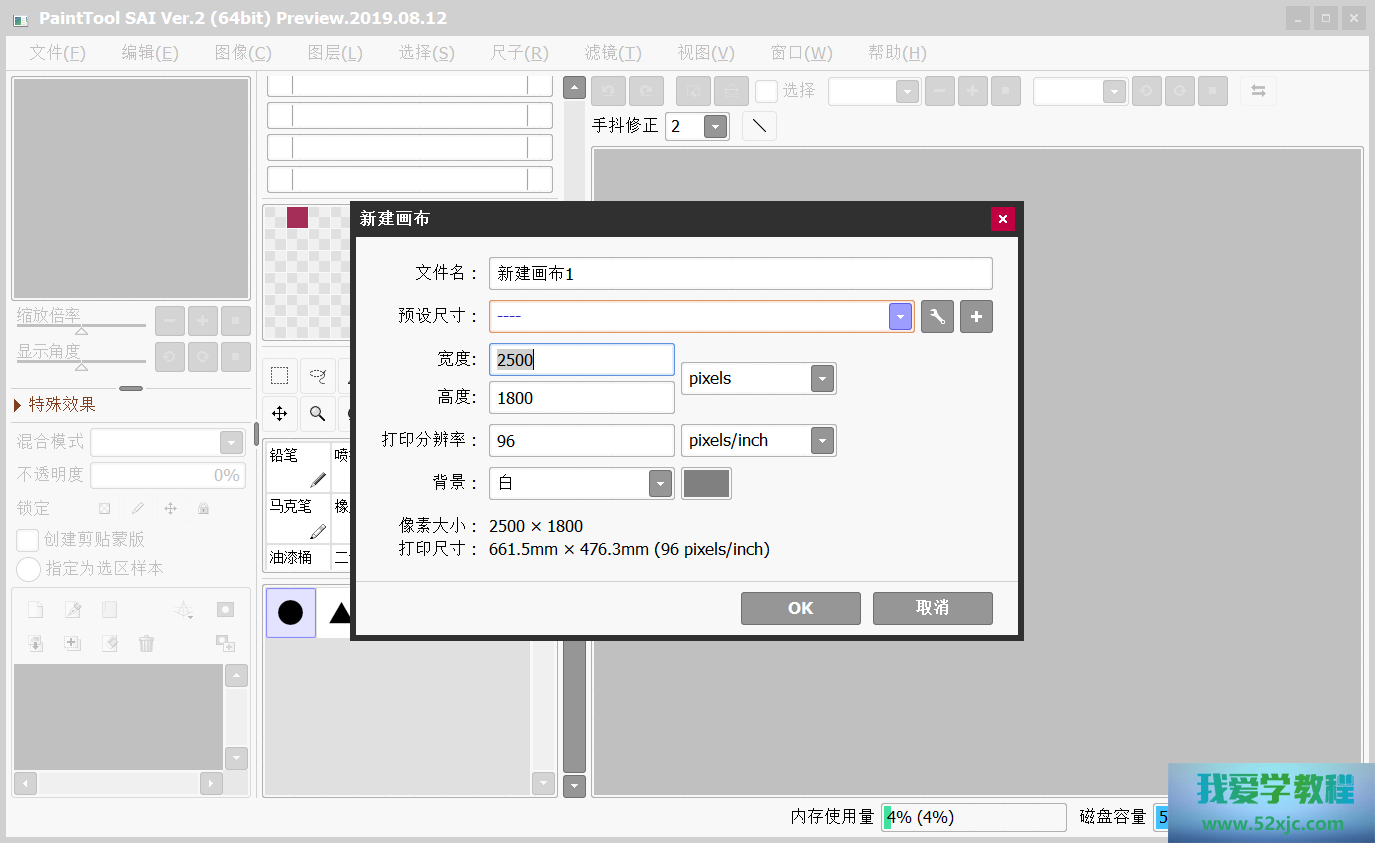
Task: Click the 取消 cancel button
Action: point(932,608)
